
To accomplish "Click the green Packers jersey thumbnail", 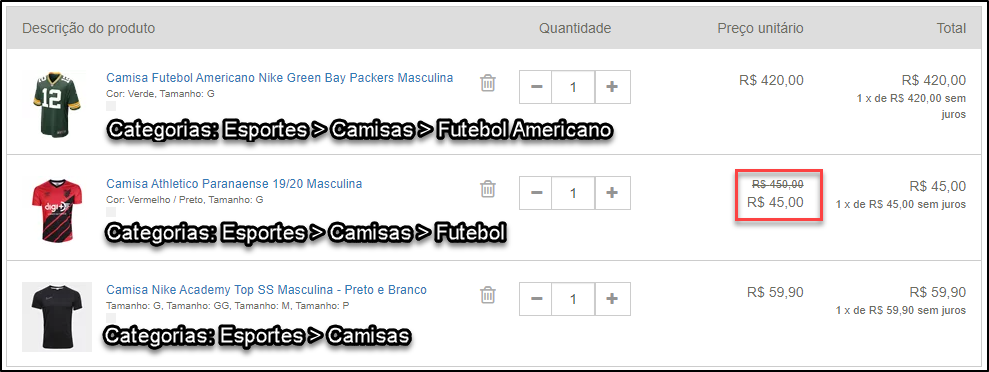I will pos(58,102).
